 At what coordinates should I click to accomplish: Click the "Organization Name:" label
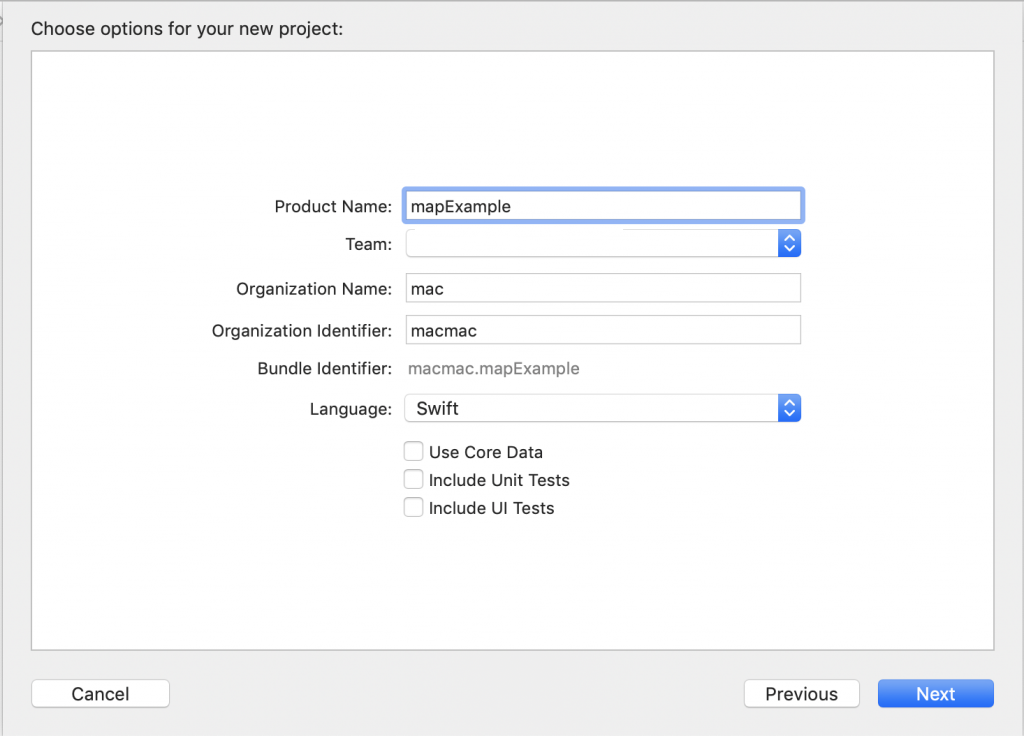(314, 289)
